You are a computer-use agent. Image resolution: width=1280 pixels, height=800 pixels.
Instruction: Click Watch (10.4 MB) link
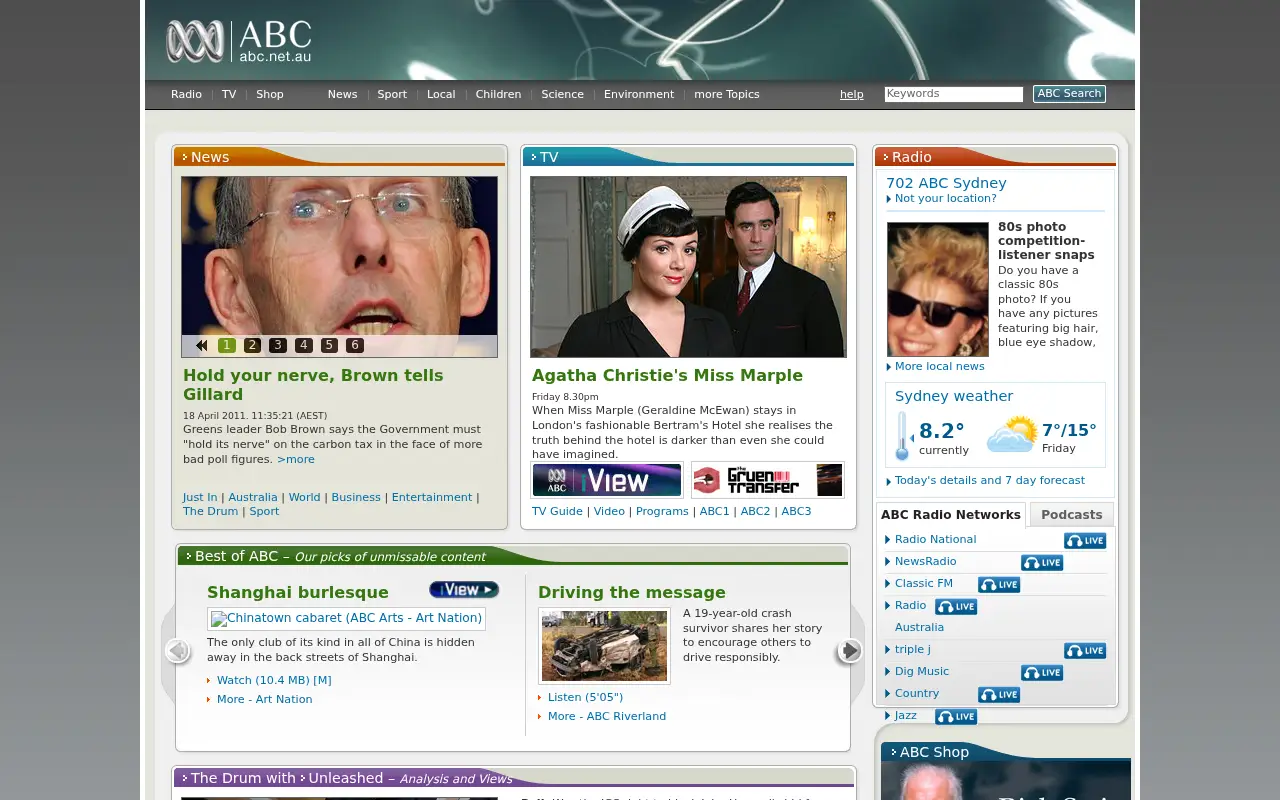tap(274, 680)
